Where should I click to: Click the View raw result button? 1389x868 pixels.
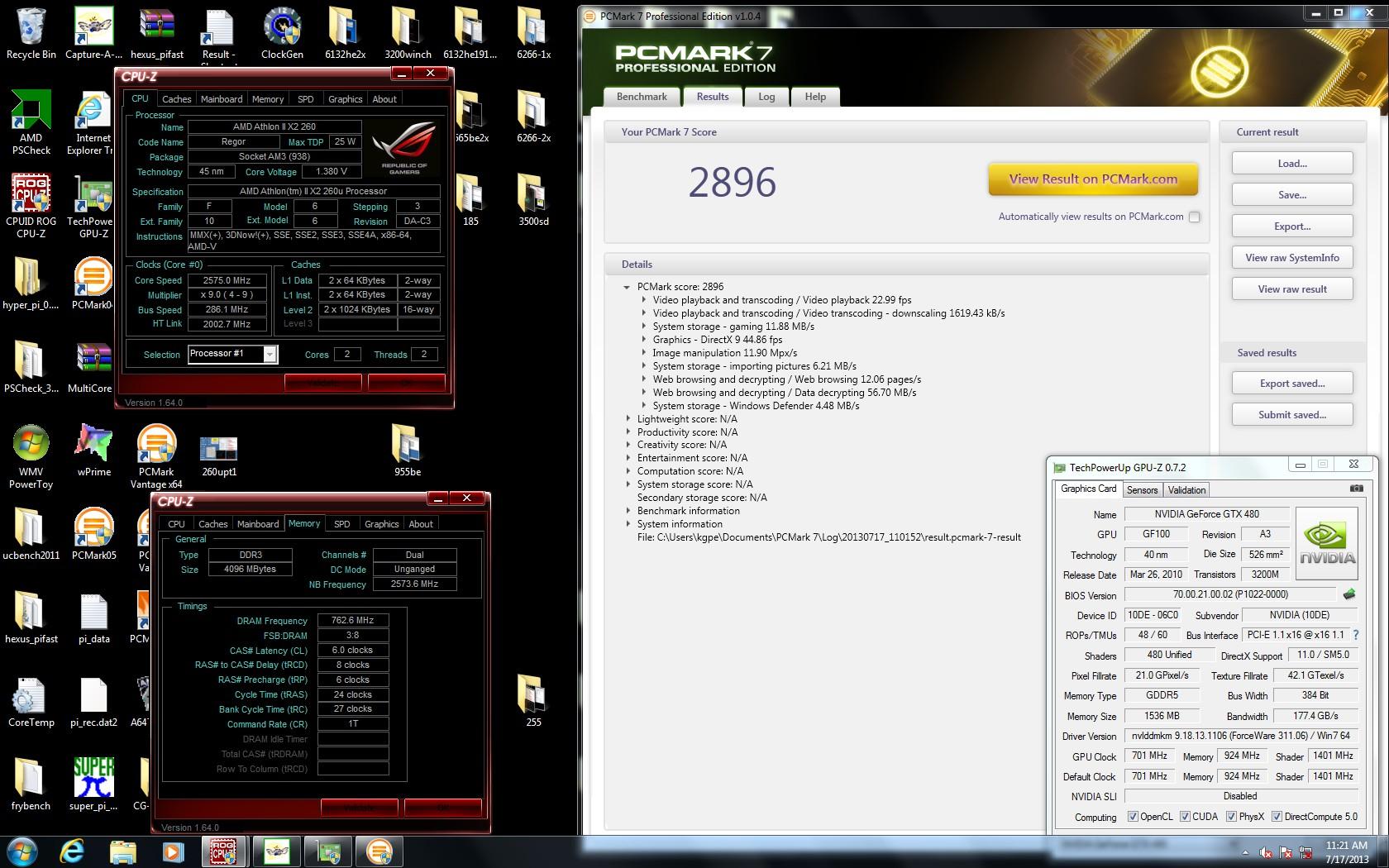coord(1292,289)
